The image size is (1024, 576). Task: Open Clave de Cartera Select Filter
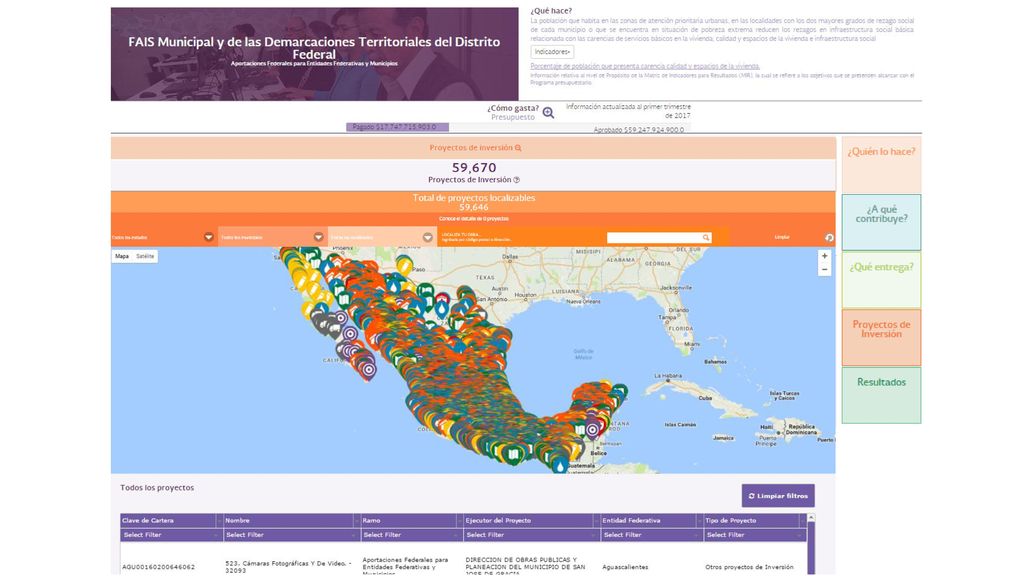coord(171,535)
